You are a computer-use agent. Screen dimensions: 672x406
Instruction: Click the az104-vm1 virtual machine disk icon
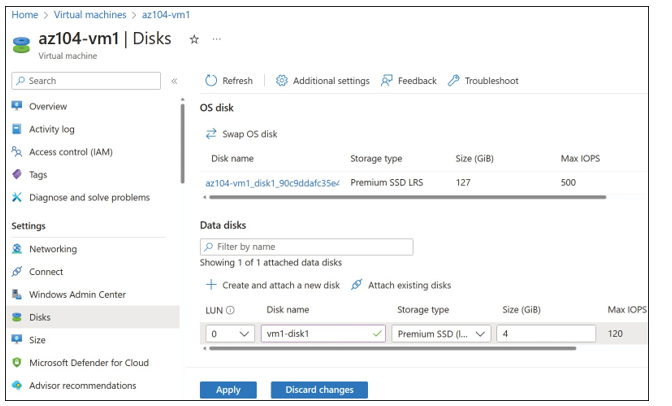click(x=21, y=45)
